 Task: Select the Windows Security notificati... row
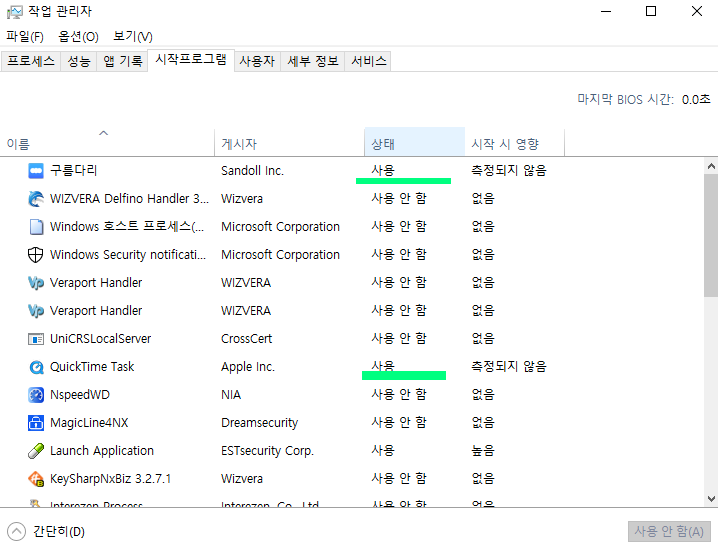[352, 255]
